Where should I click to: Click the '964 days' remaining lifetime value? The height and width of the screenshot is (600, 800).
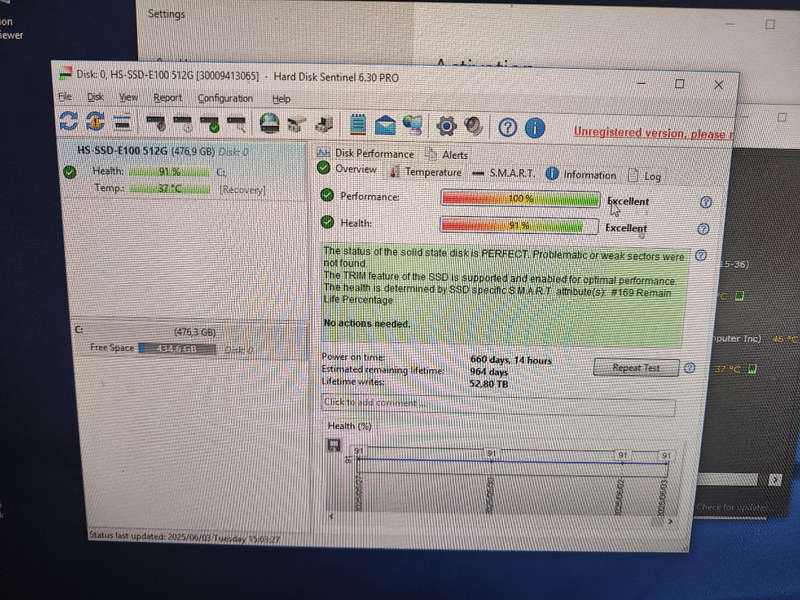(489, 371)
